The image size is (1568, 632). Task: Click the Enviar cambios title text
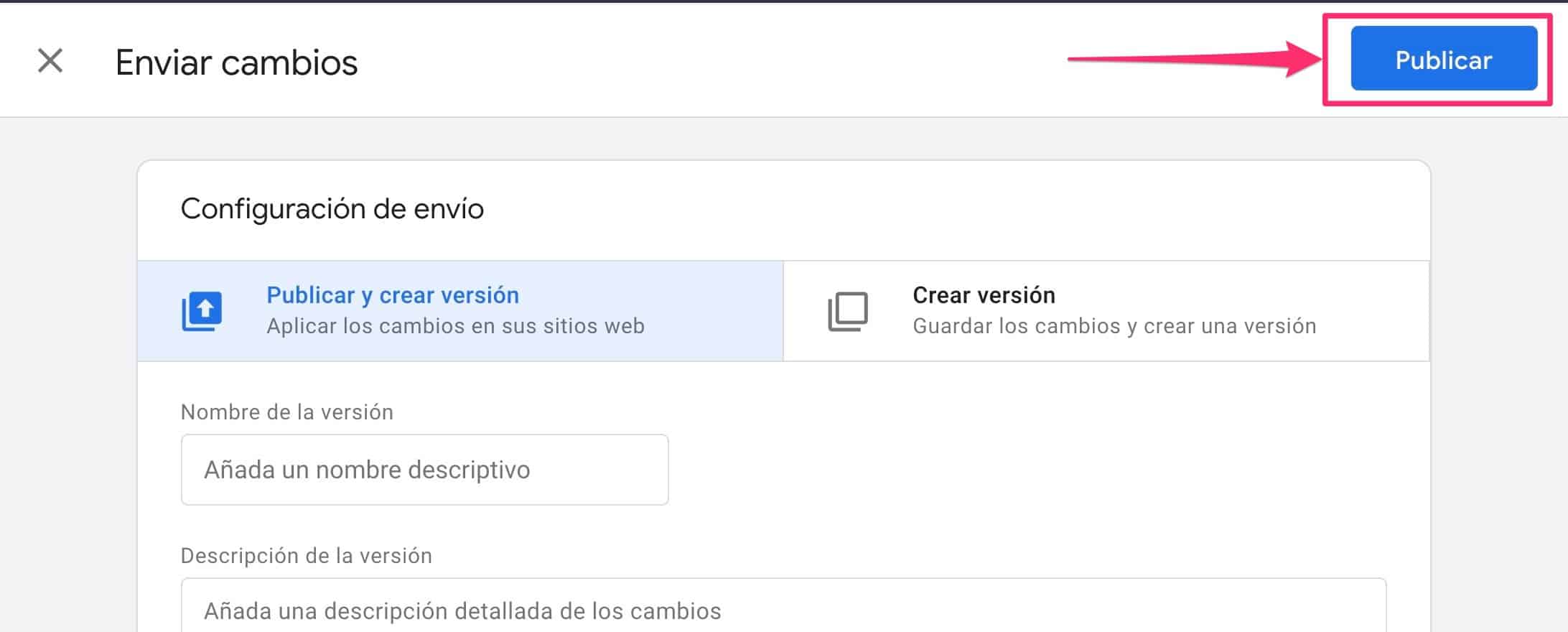click(x=237, y=62)
